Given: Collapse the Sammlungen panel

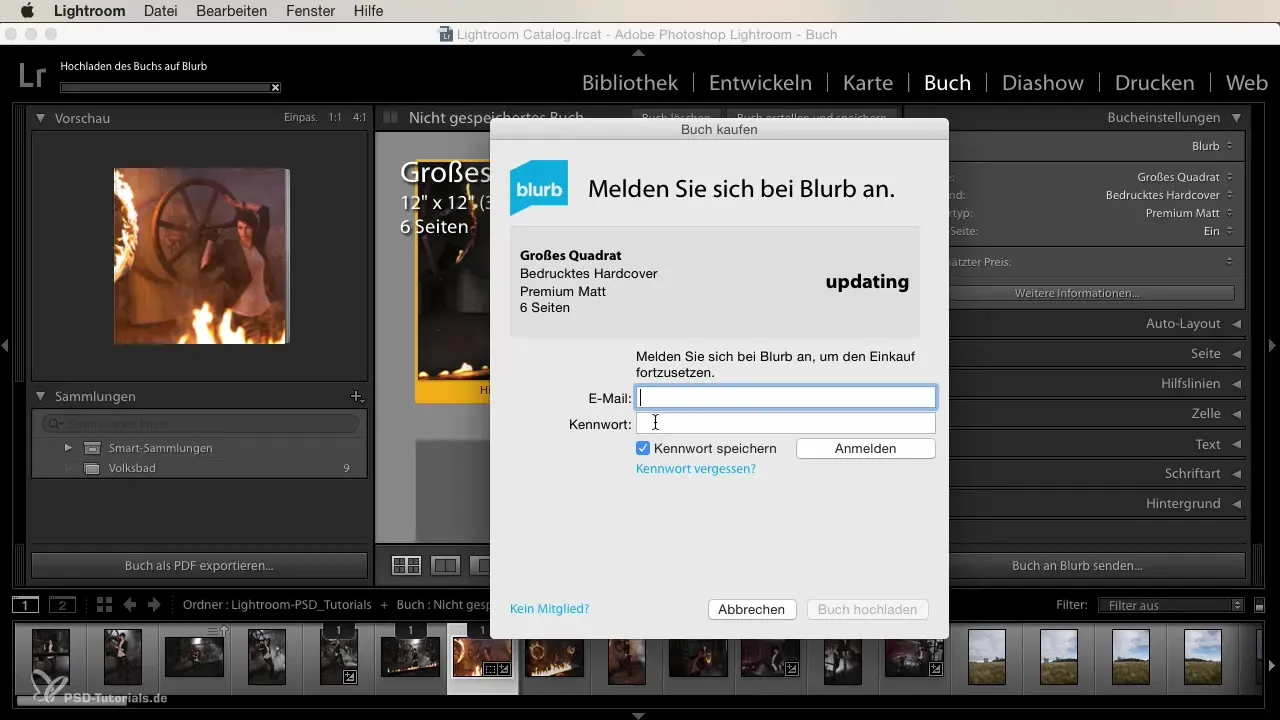Looking at the screenshot, I should point(40,397).
